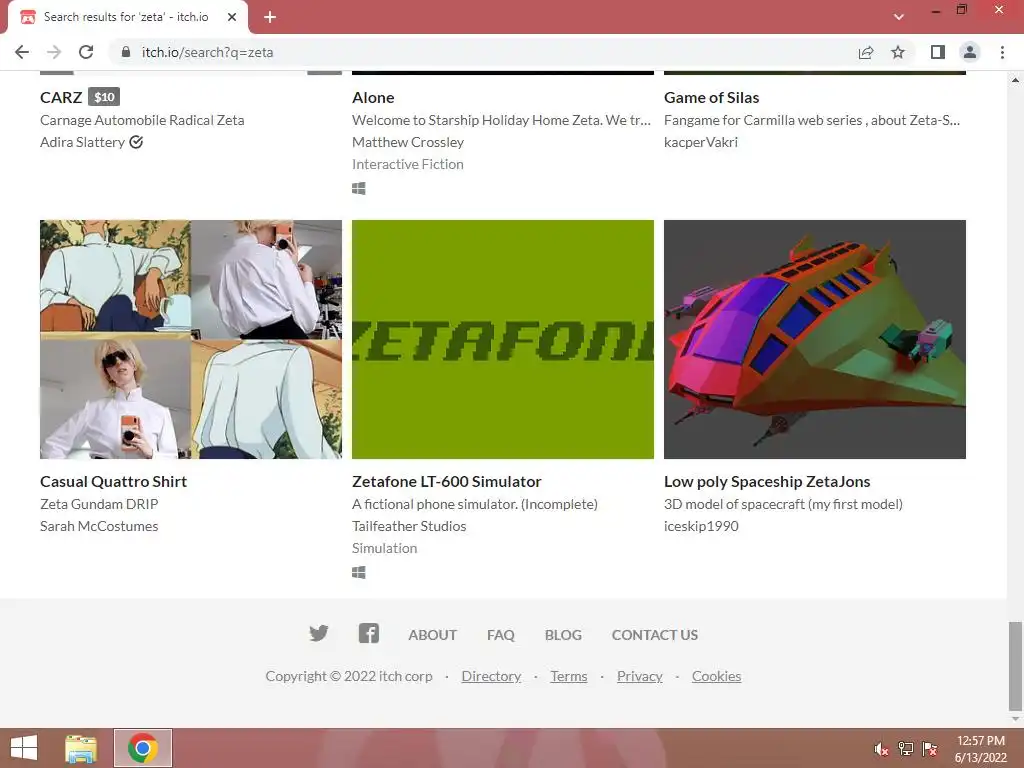The width and height of the screenshot is (1024, 768).
Task: Close the itch.io search results tab
Action: 232,17
